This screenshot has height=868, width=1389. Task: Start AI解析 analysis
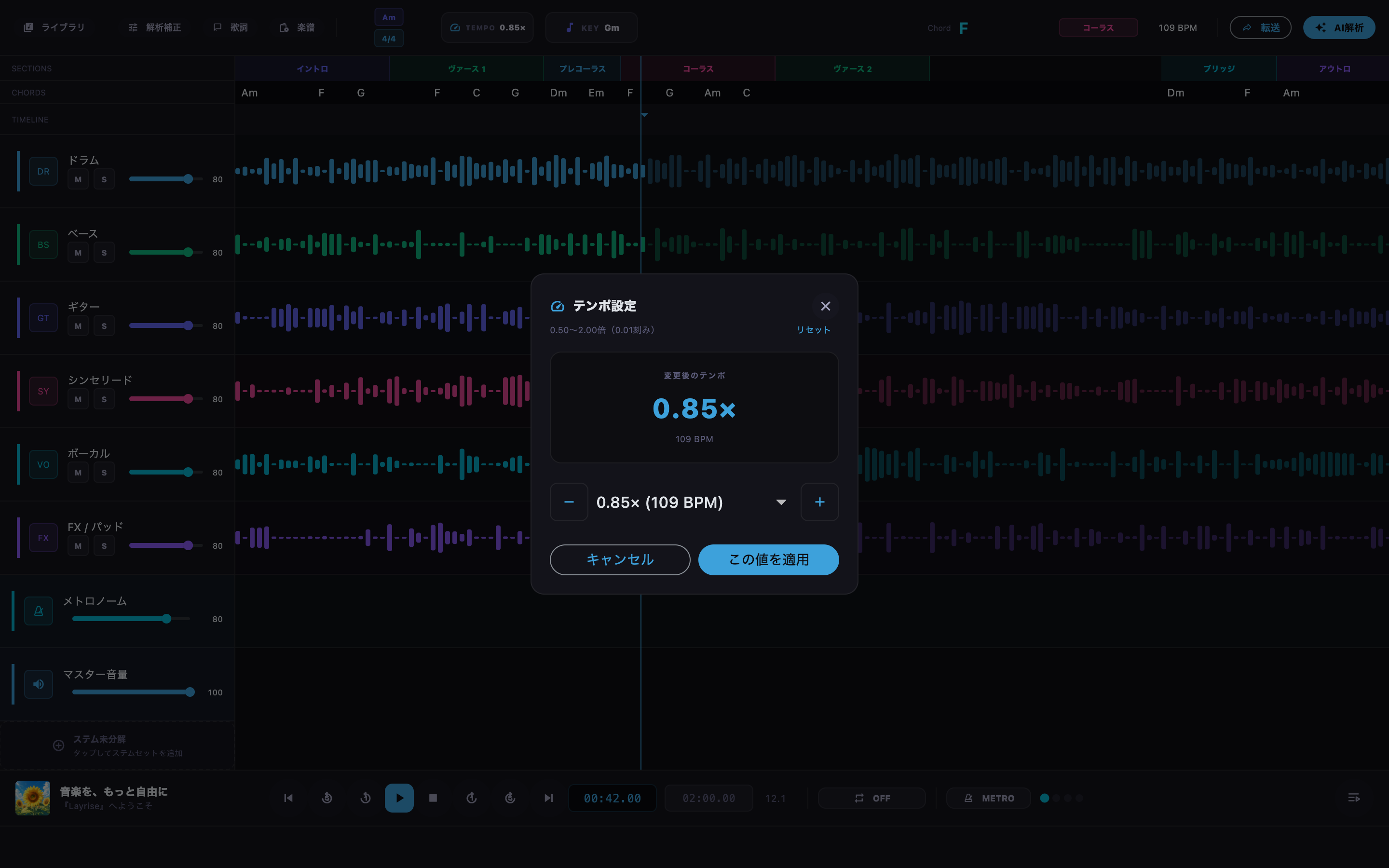click(1339, 27)
